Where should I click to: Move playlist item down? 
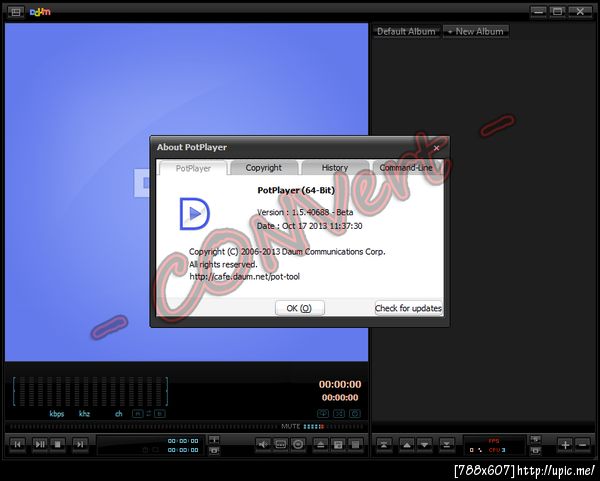[424, 445]
